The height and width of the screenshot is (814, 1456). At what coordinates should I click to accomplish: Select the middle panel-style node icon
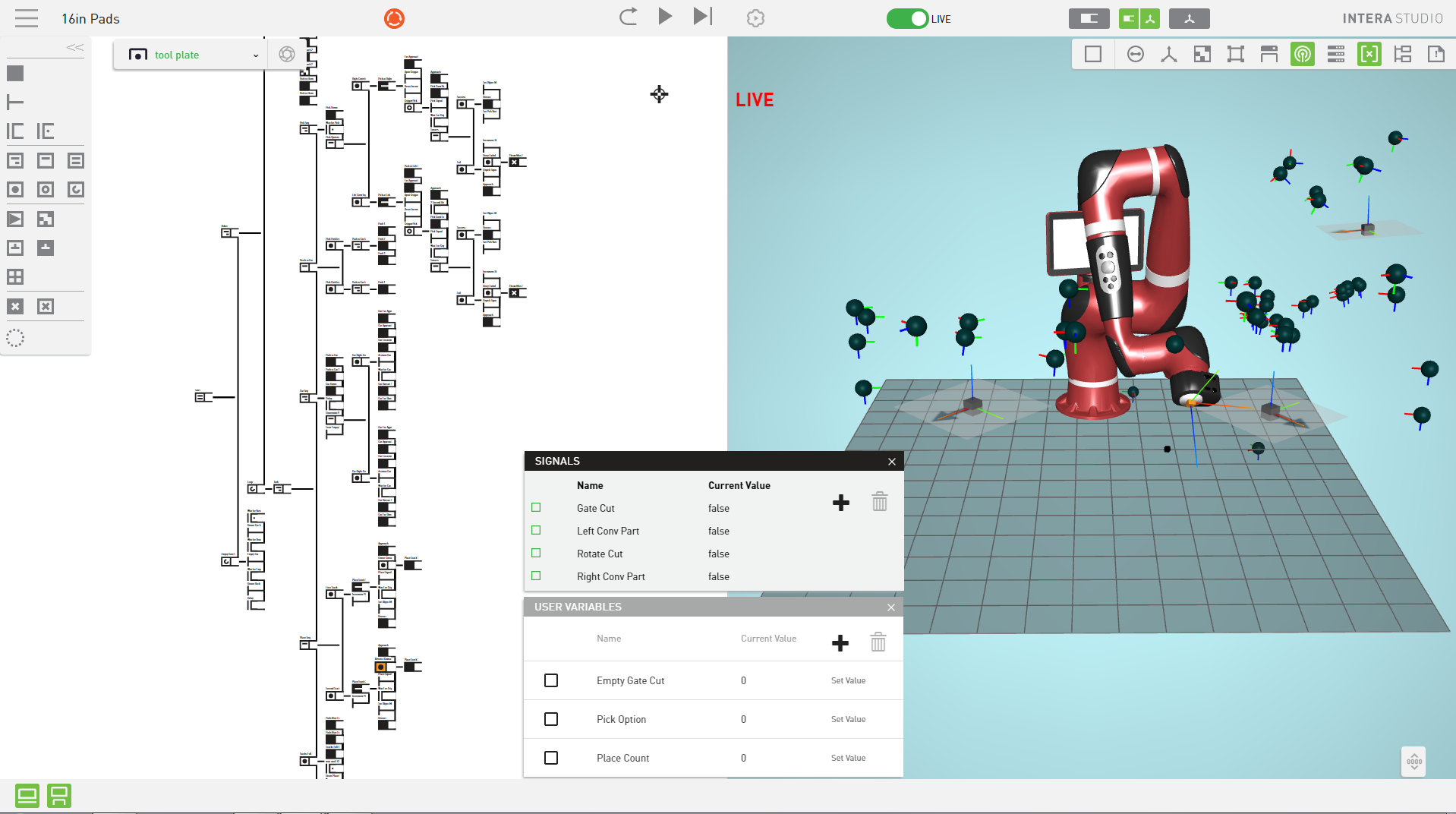pyautogui.click(x=46, y=160)
